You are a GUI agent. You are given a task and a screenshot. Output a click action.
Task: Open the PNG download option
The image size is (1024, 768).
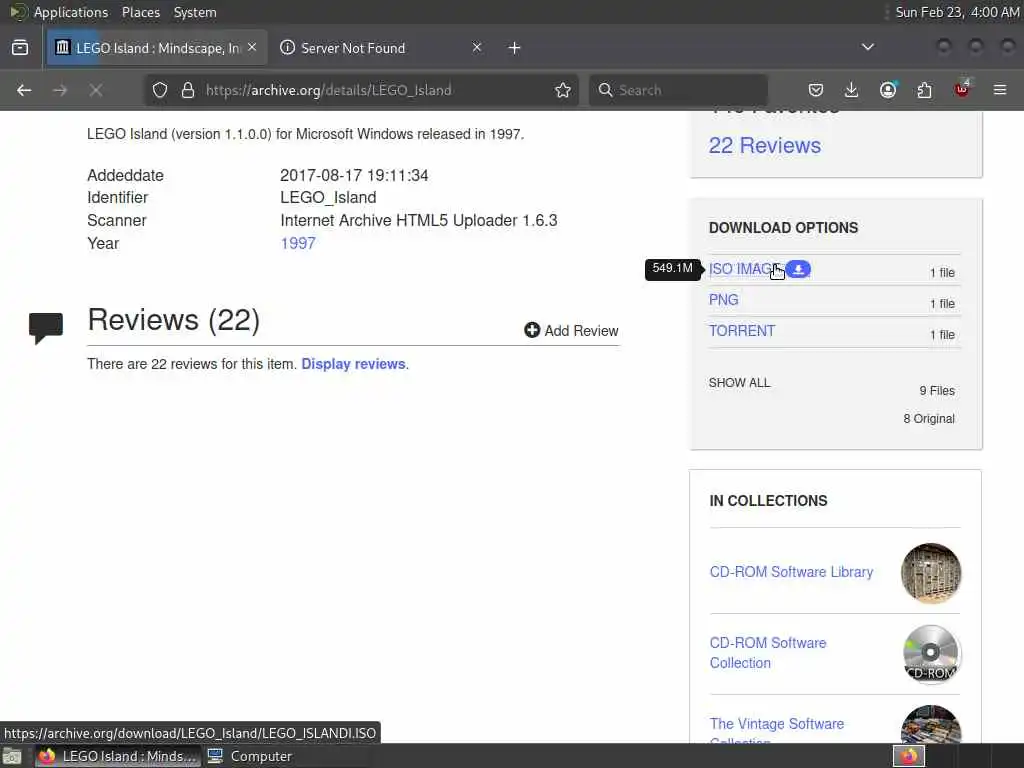coord(724,300)
